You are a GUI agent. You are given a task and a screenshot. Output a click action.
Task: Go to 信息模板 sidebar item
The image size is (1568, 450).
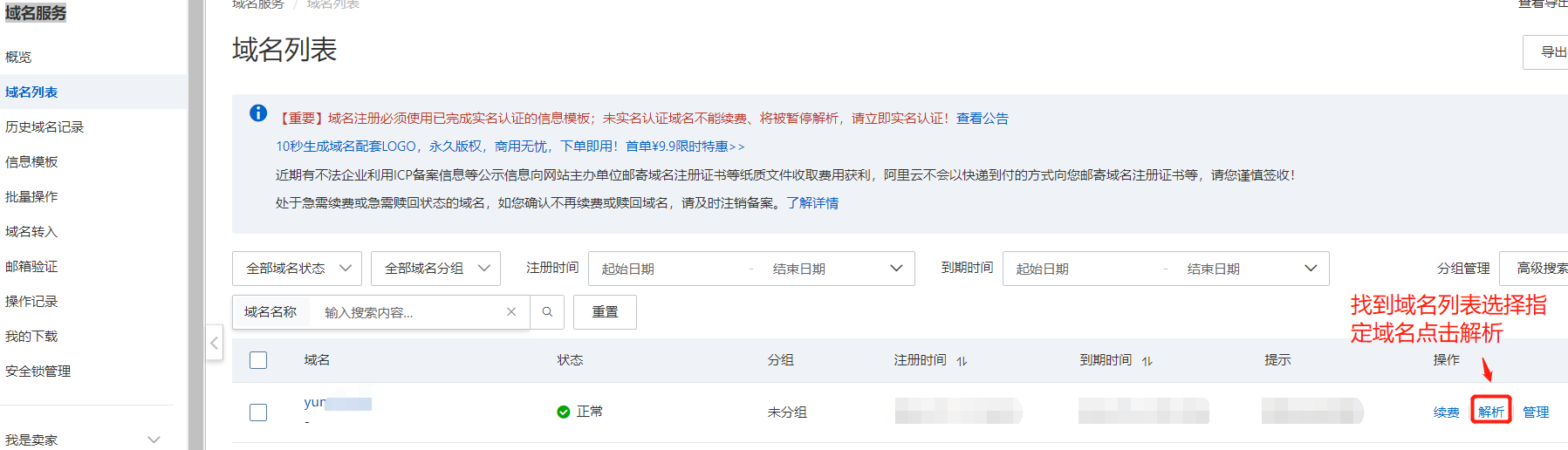pyautogui.click(x=31, y=162)
